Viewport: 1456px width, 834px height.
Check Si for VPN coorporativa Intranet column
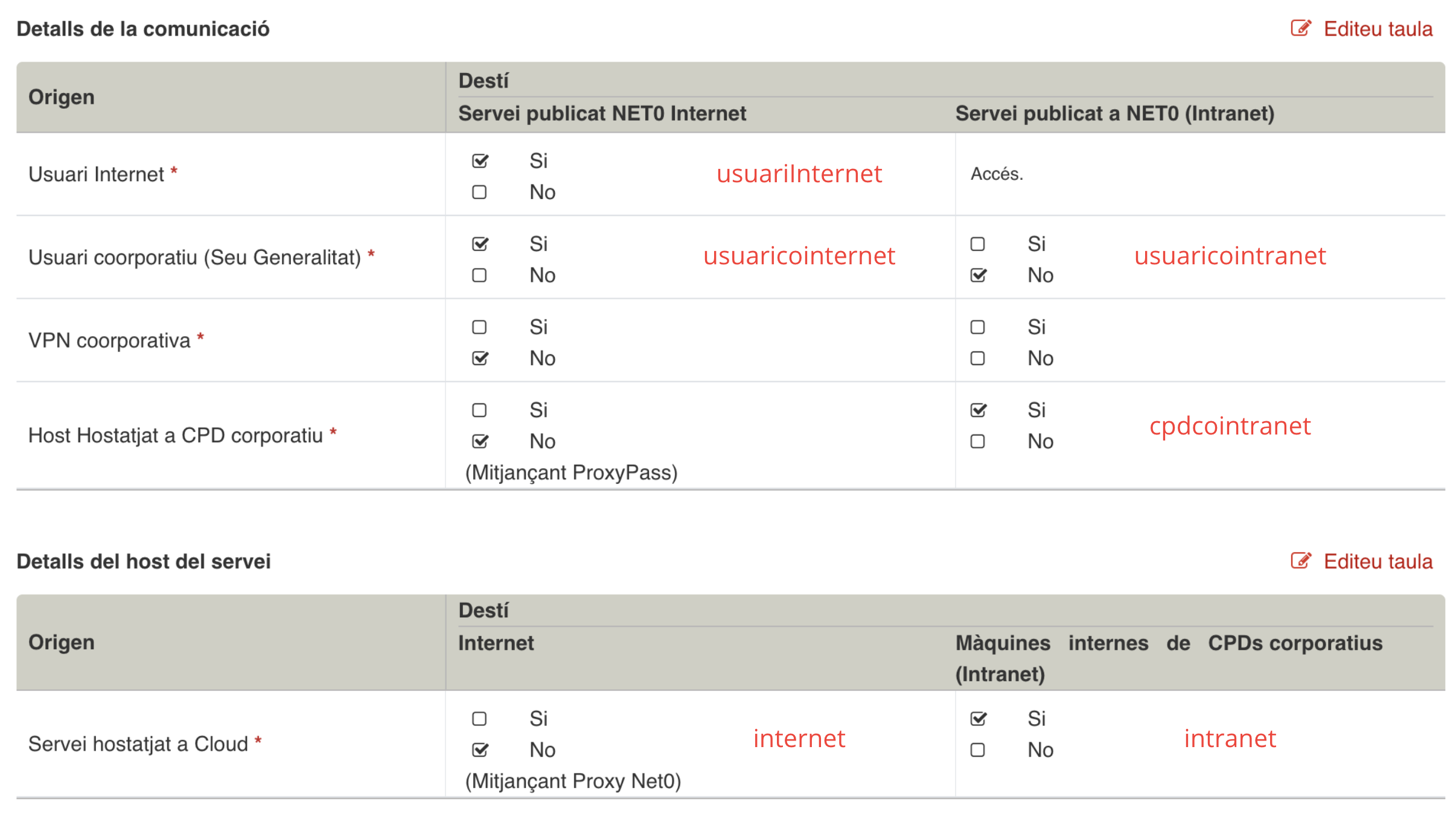[978, 327]
